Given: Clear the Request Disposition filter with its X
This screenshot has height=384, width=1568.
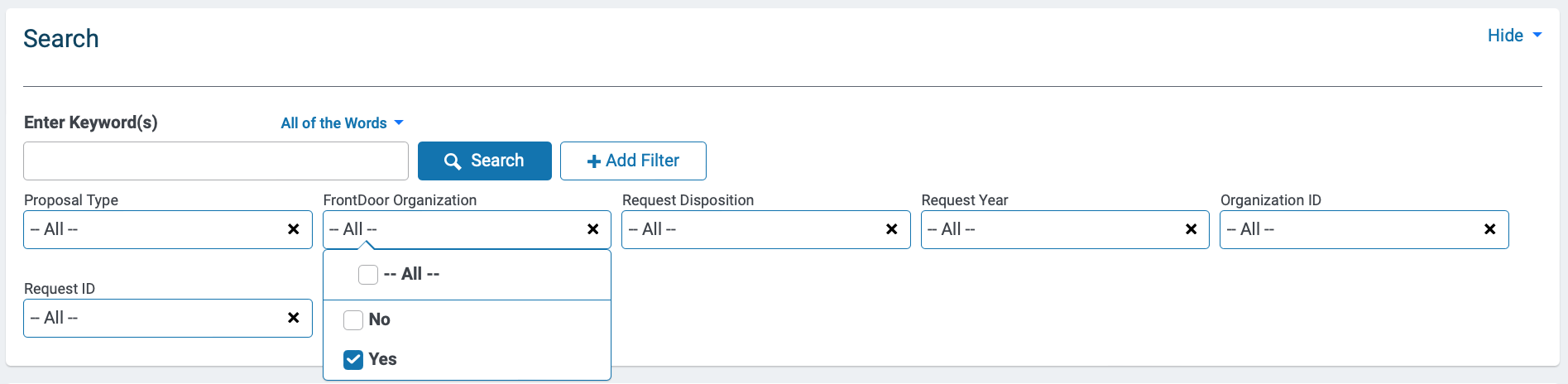Looking at the screenshot, I should click(891, 229).
